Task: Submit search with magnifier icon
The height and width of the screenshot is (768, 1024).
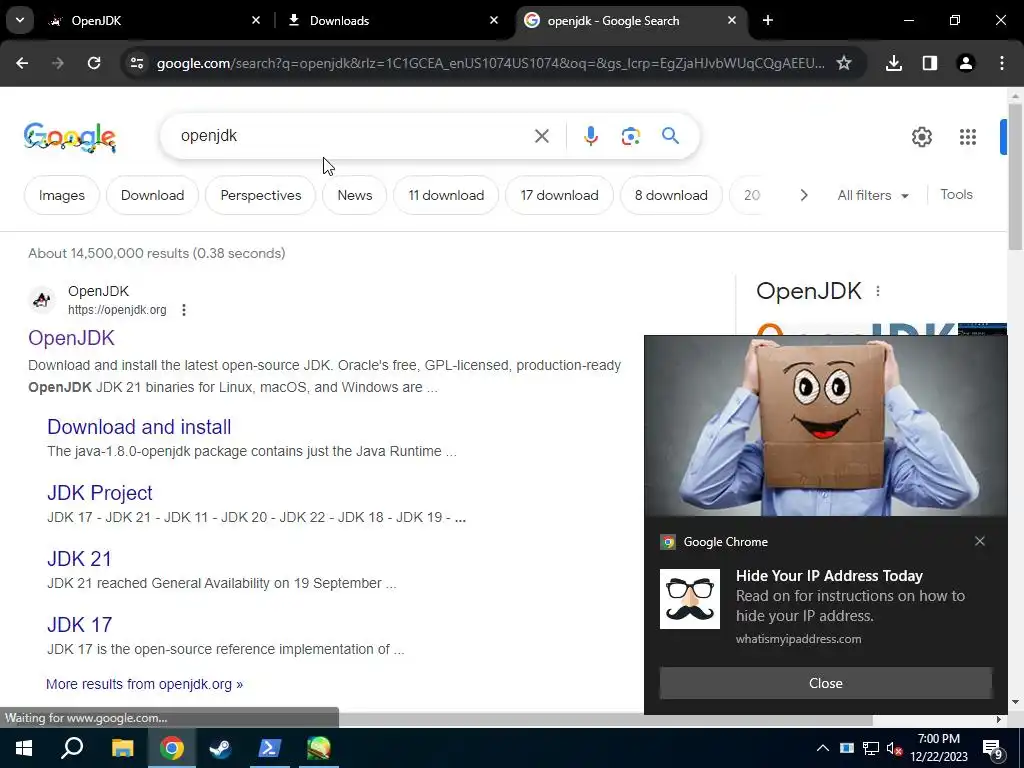Action: tap(670, 136)
